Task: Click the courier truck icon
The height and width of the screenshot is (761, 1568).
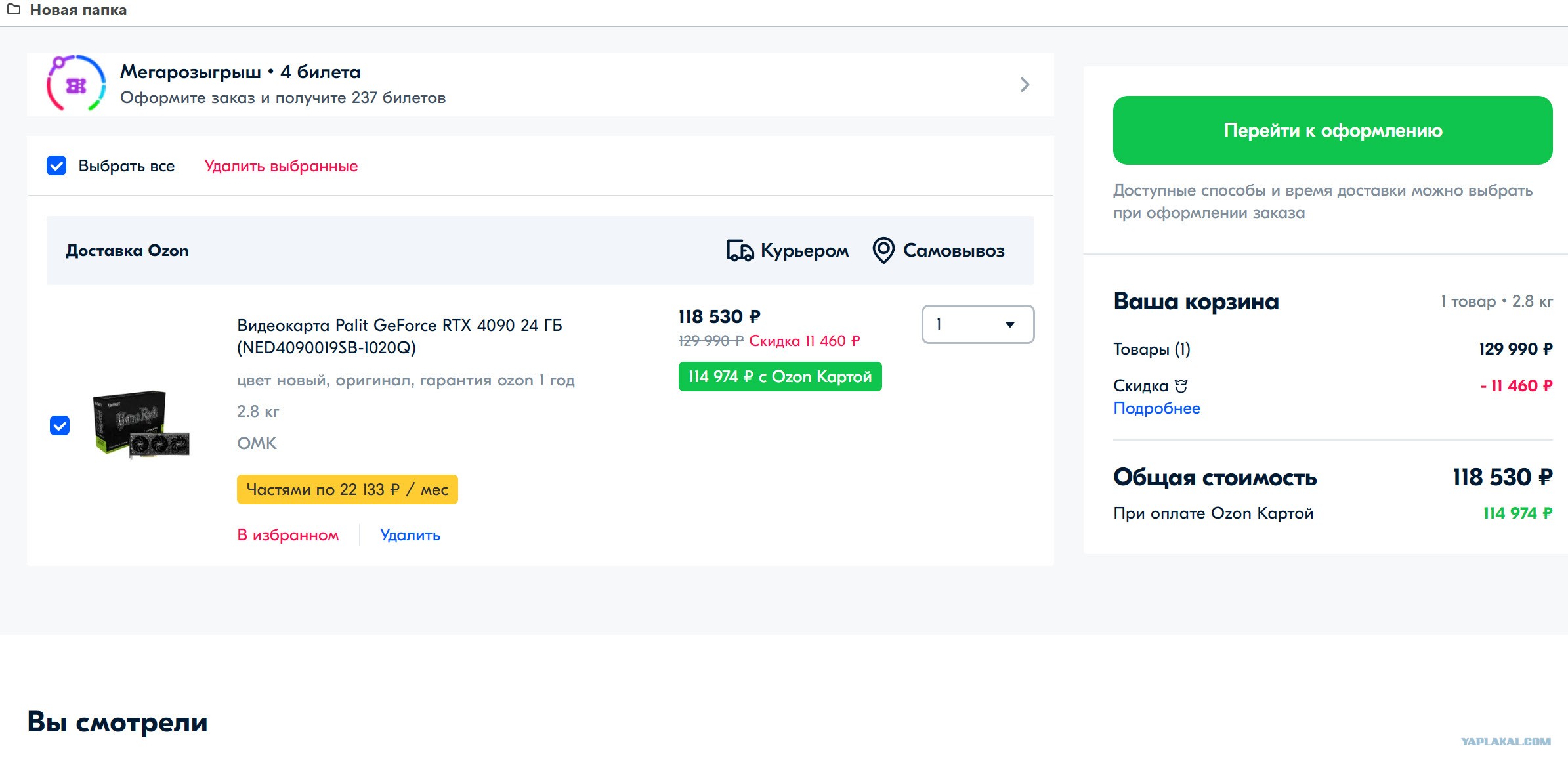Action: point(740,251)
